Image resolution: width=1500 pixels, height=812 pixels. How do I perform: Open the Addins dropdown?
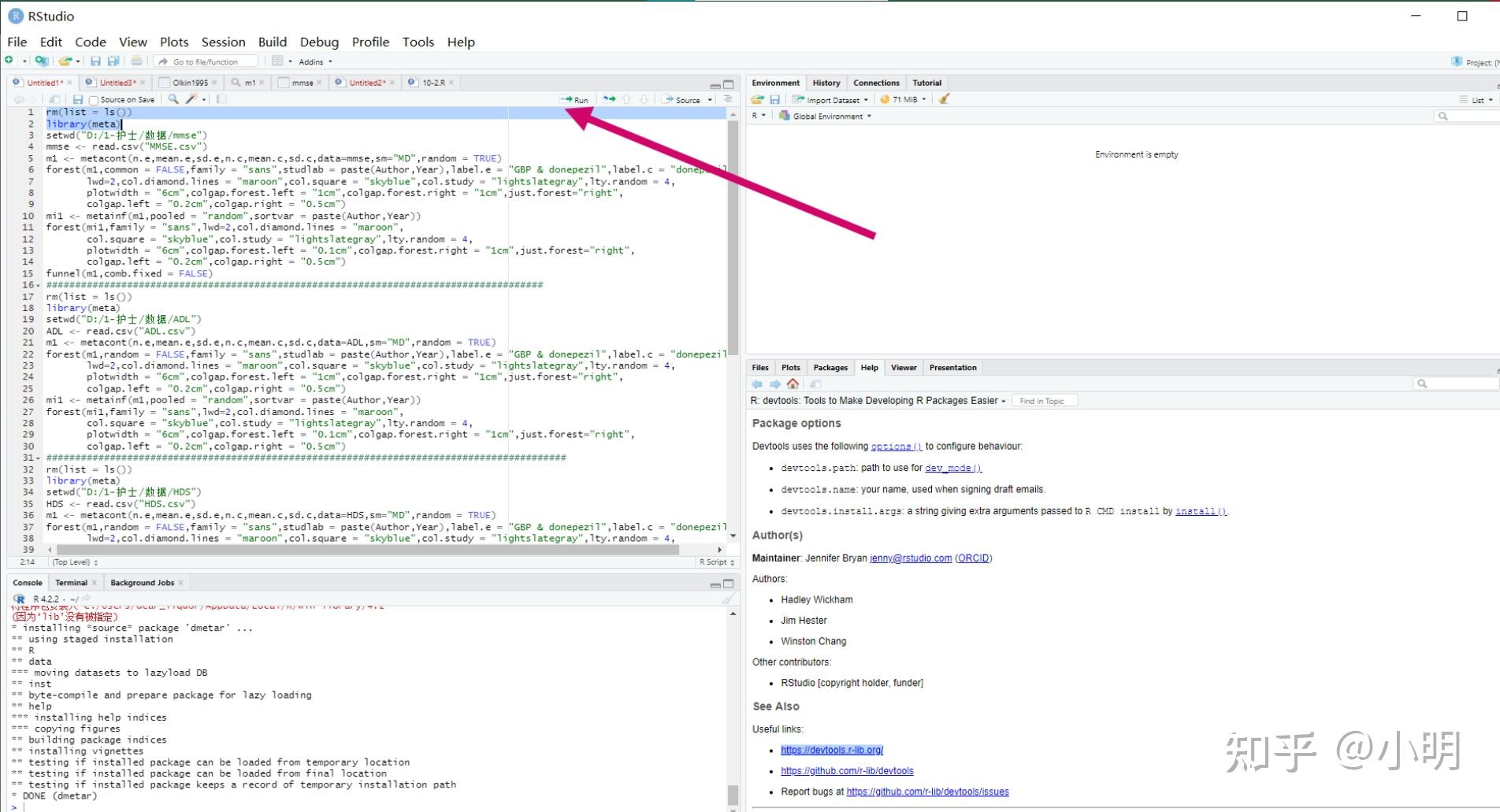click(x=315, y=61)
